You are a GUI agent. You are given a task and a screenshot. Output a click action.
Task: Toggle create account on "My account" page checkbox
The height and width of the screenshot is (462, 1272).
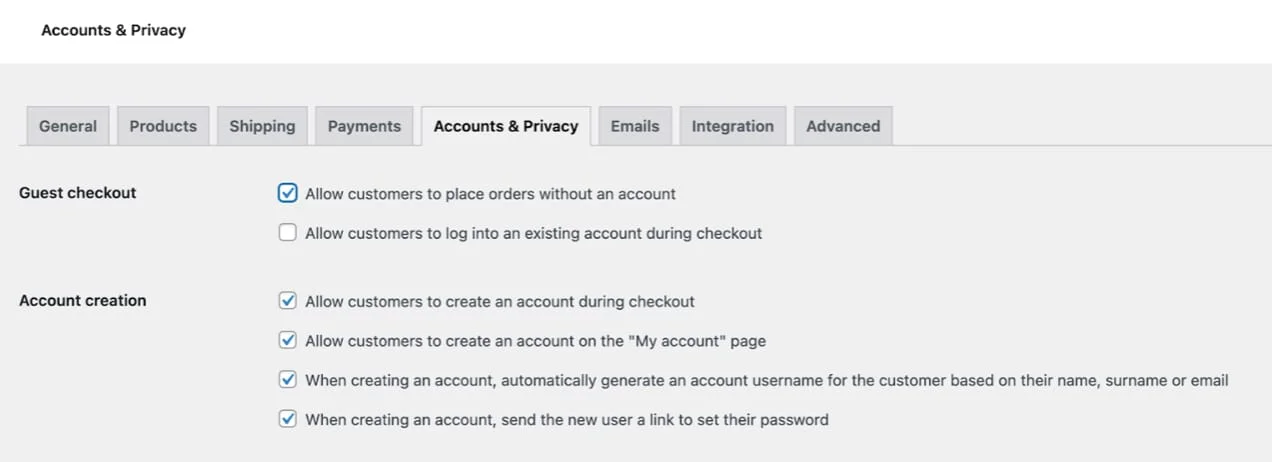(x=288, y=341)
